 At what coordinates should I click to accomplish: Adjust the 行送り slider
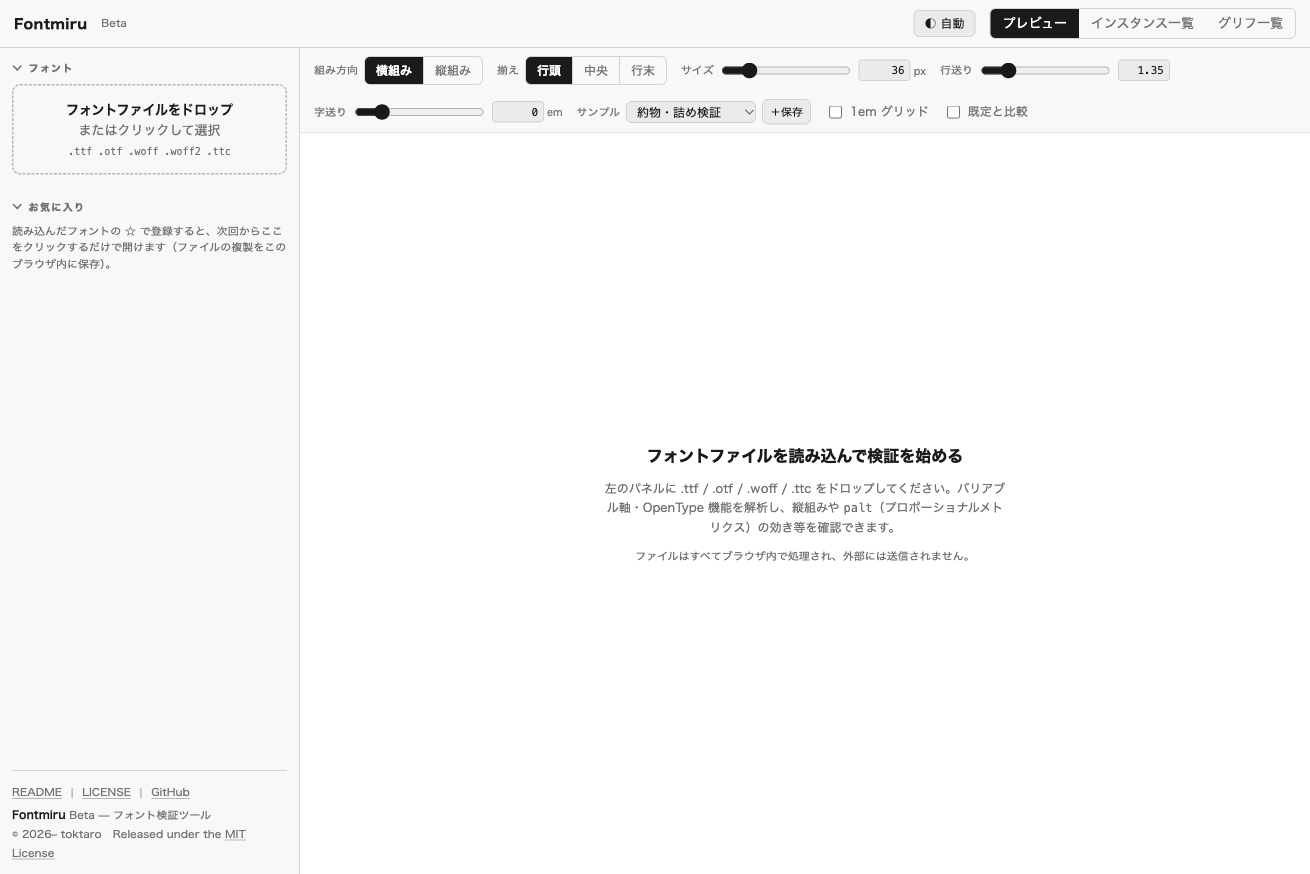pyautogui.click(x=1045, y=70)
